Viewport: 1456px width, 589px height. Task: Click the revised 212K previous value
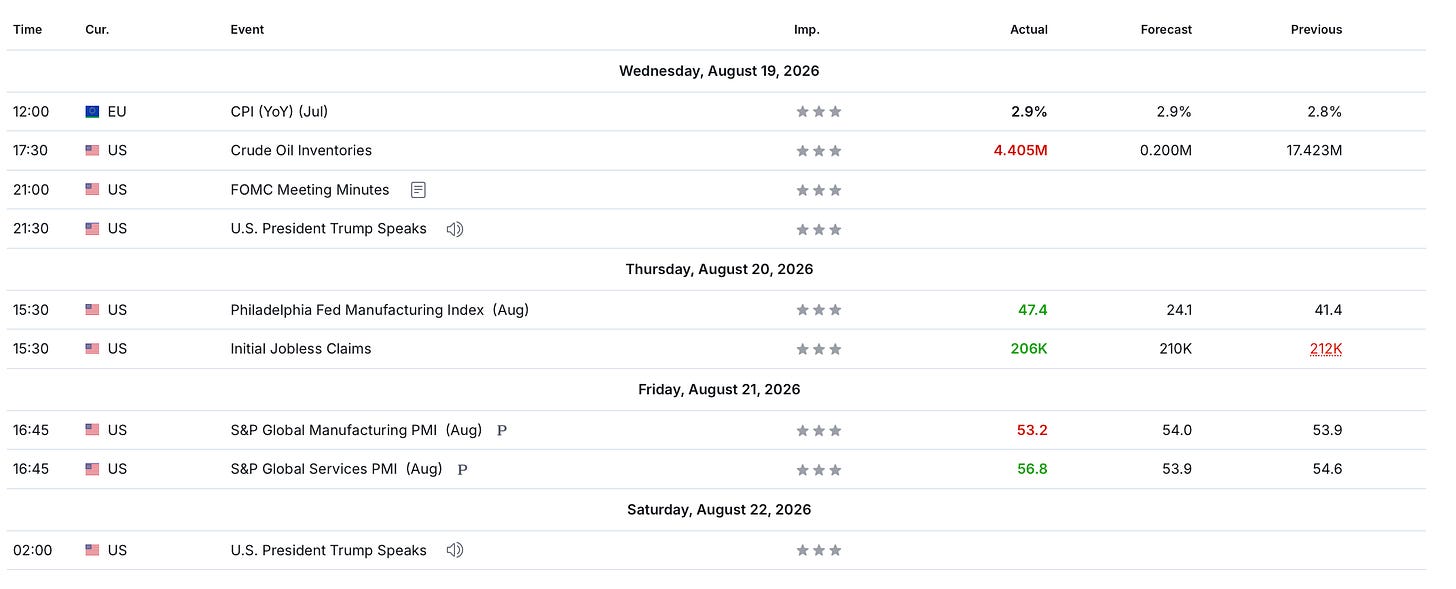(1326, 349)
